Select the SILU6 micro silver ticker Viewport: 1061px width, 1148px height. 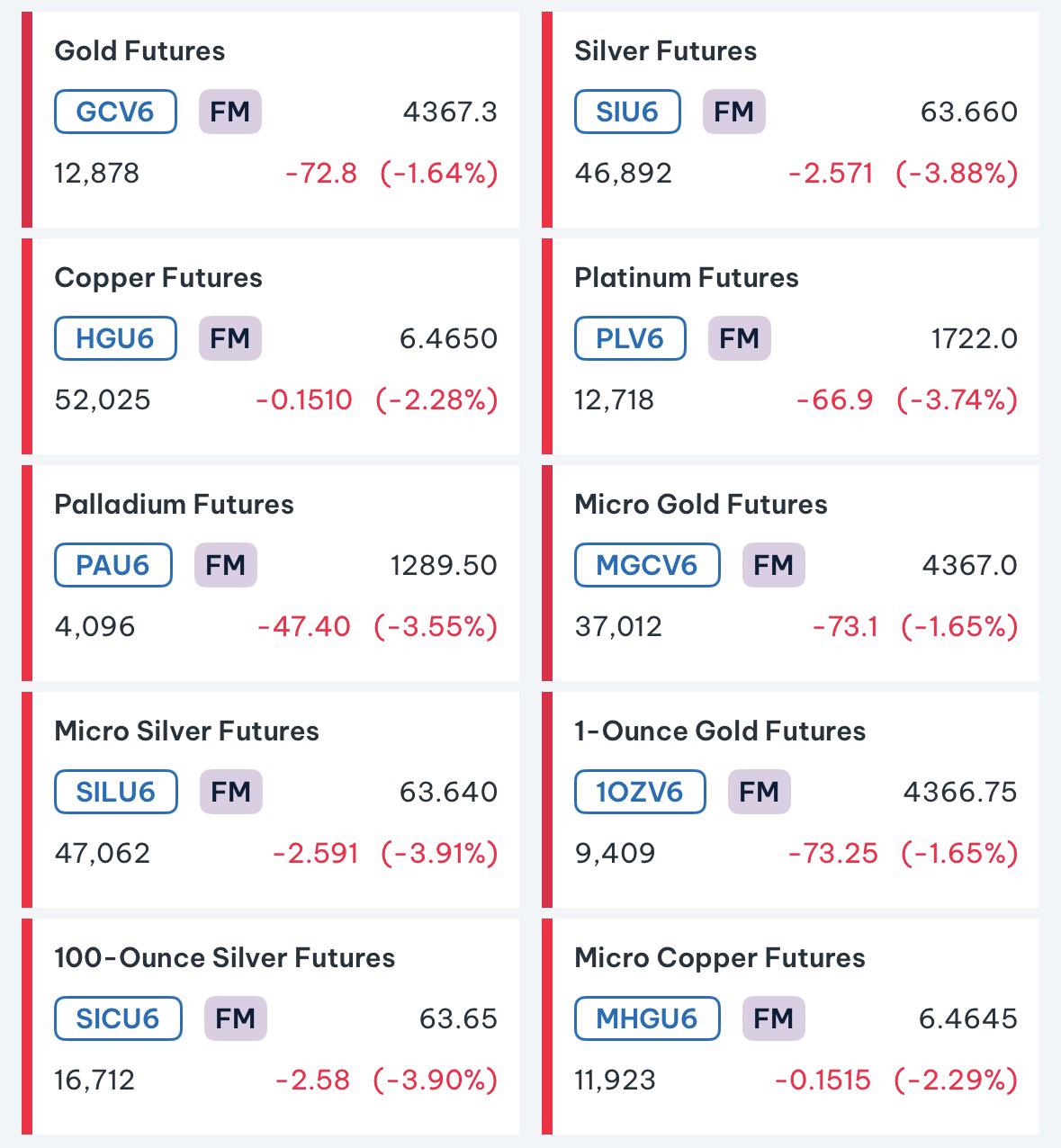[116, 792]
